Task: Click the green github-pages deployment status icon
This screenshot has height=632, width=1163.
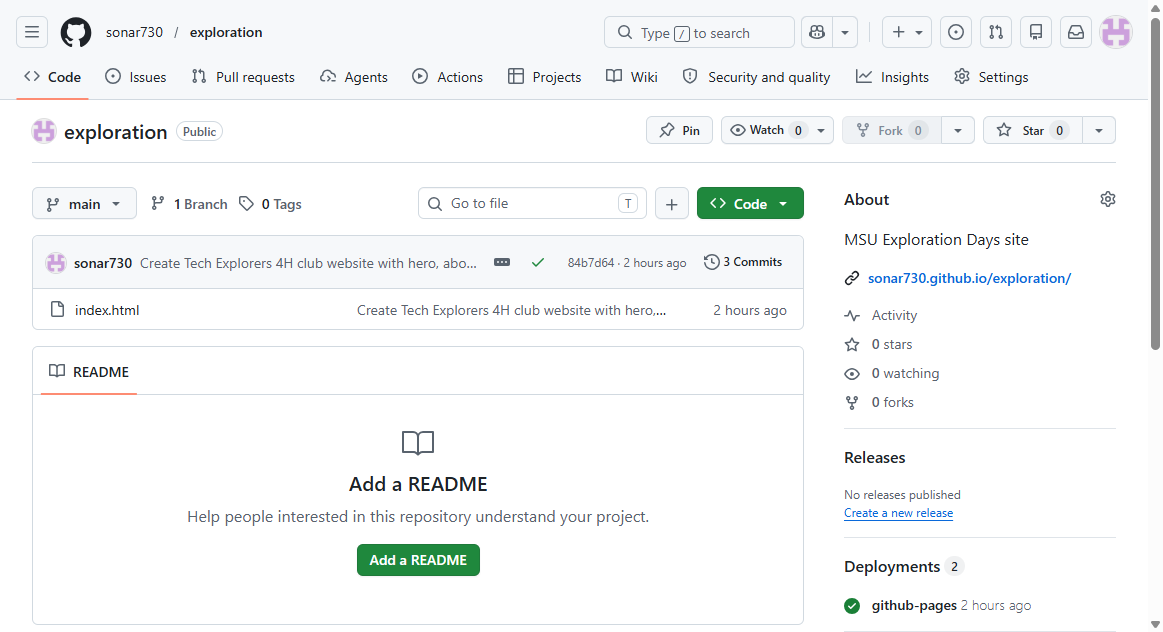Action: 852,605
